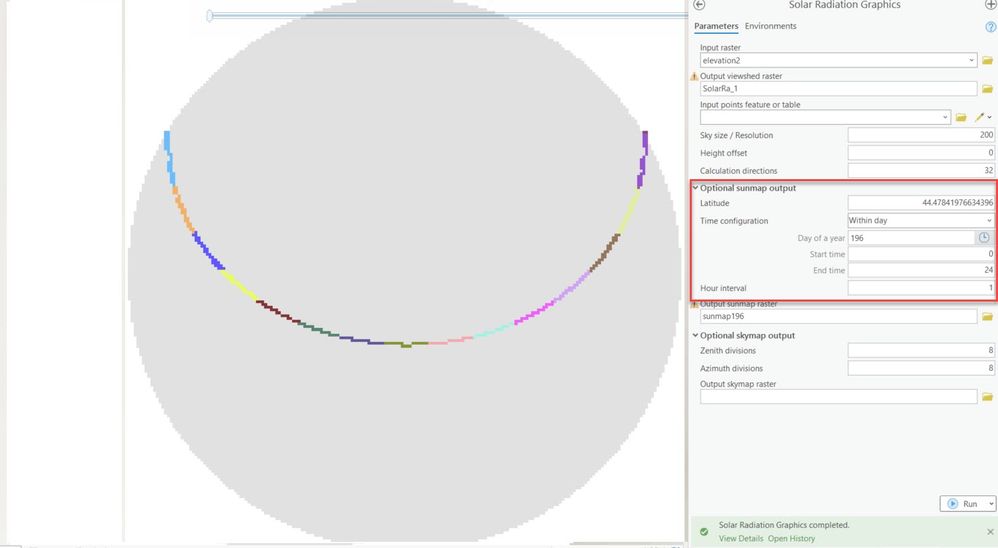This screenshot has width=998, height=548.
Task: Open the Input raster elevation2 dropdown
Action: click(971, 60)
